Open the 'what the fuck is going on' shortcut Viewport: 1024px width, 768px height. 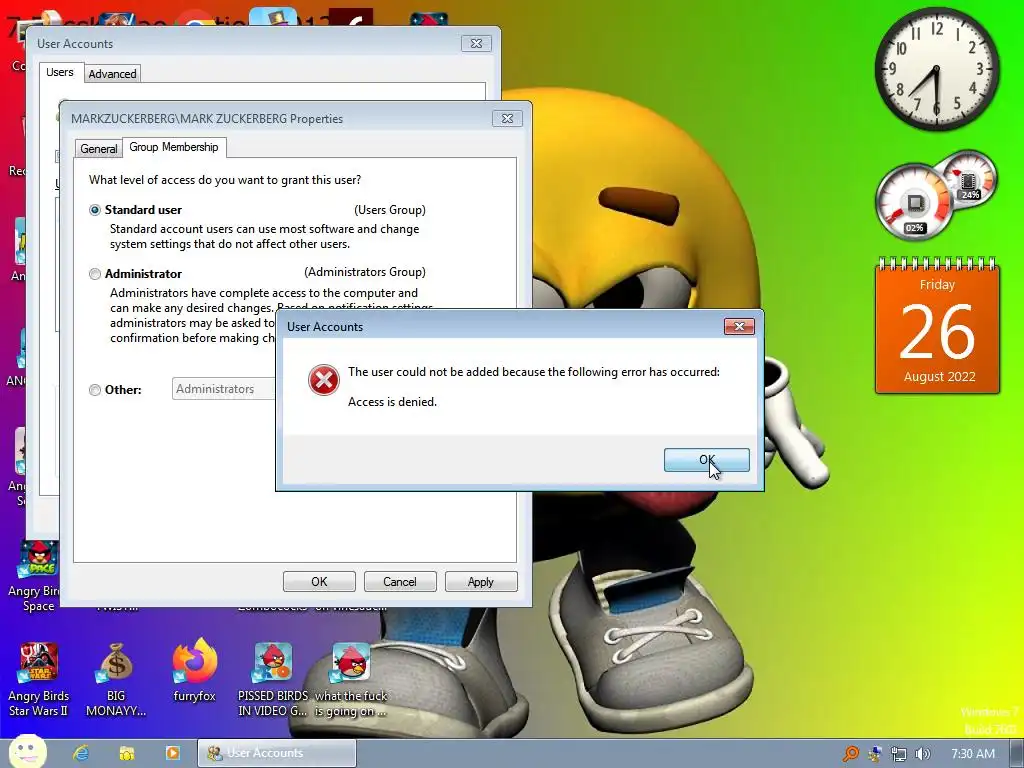(x=351, y=679)
